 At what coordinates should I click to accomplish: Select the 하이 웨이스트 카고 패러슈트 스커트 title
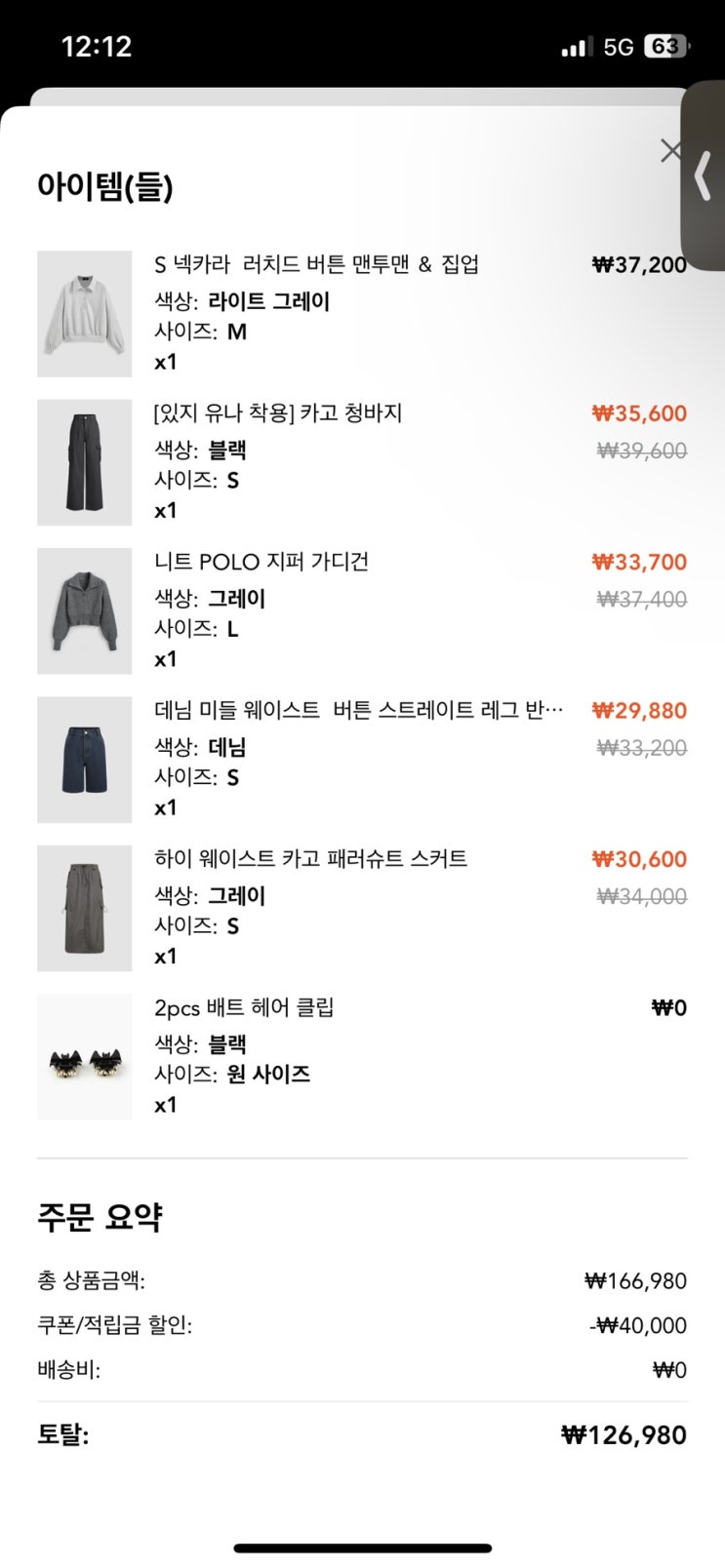tap(310, 859)
